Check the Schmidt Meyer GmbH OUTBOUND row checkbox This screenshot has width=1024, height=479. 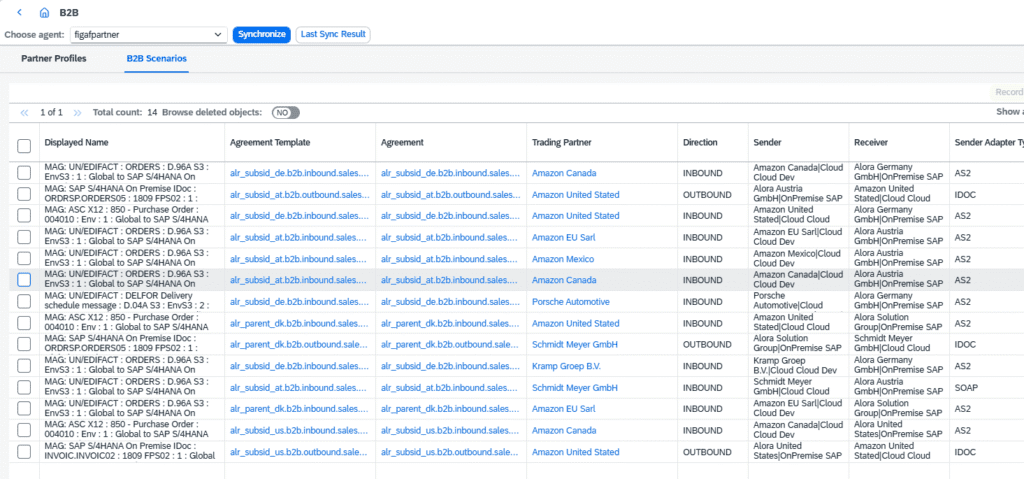[24, 344]
